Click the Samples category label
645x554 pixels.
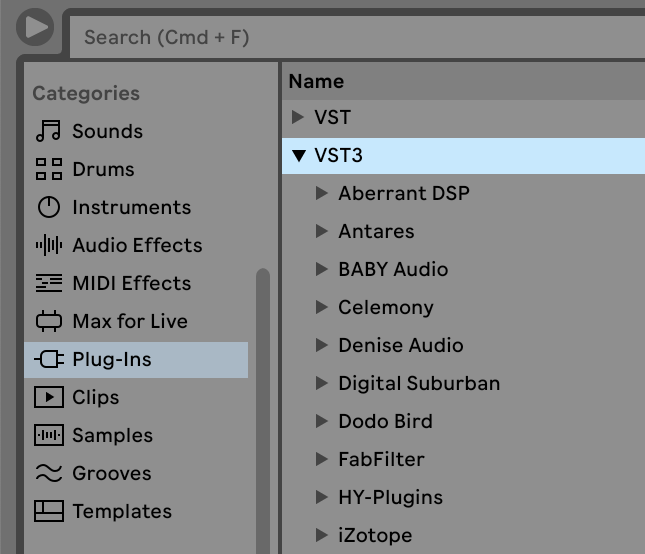(112, 435)
